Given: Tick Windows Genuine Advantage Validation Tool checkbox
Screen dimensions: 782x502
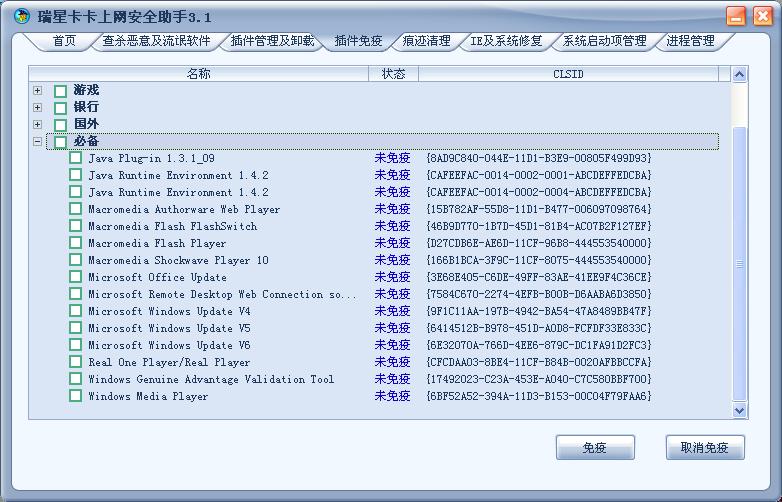Looking at the screenshot, I should click(75, 378).
